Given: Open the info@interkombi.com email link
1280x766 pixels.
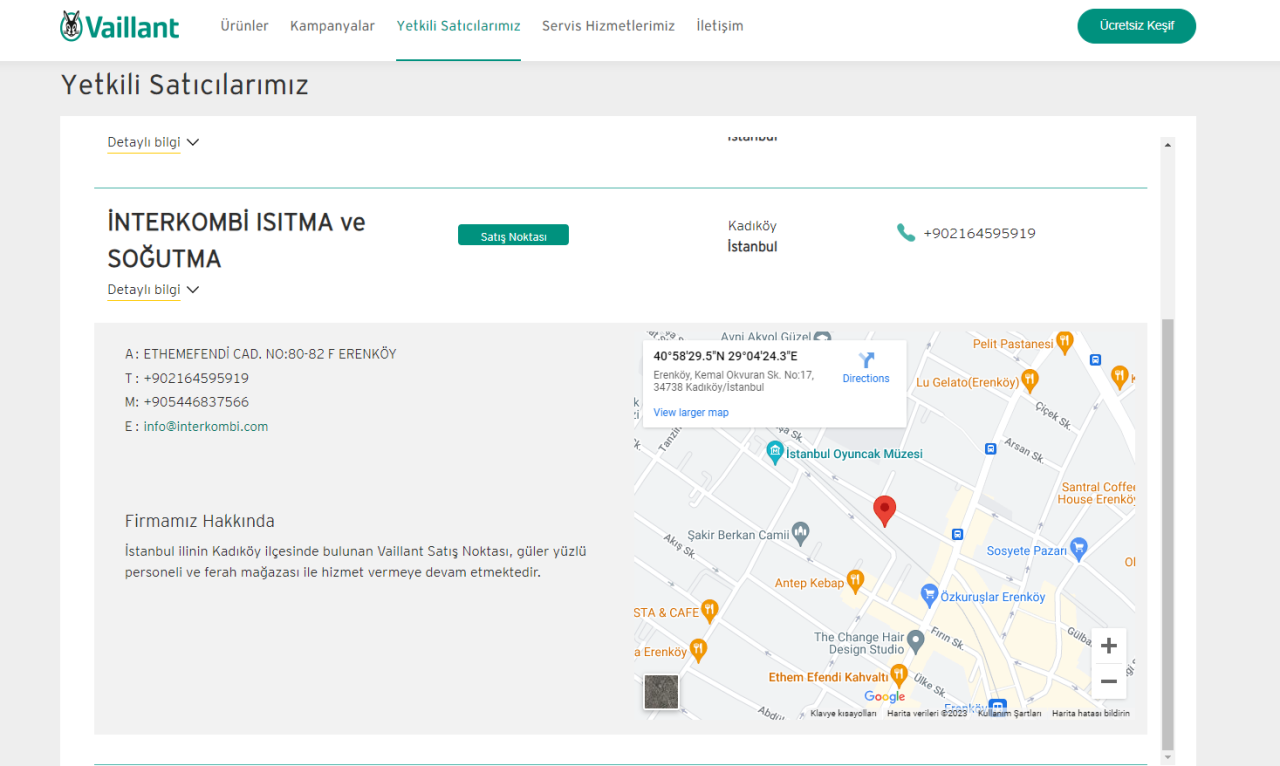Looking at the screenshot, I should (x=206, y=425).
